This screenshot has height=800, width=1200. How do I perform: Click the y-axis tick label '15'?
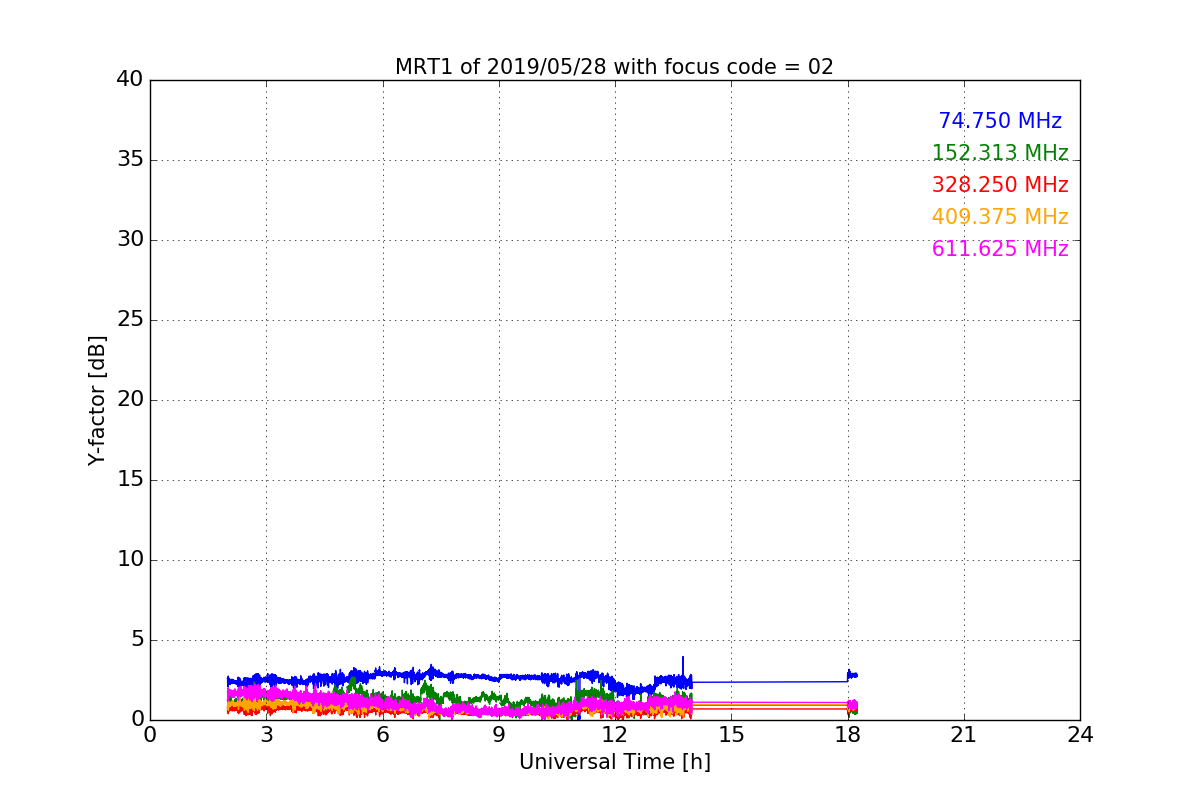130,480
